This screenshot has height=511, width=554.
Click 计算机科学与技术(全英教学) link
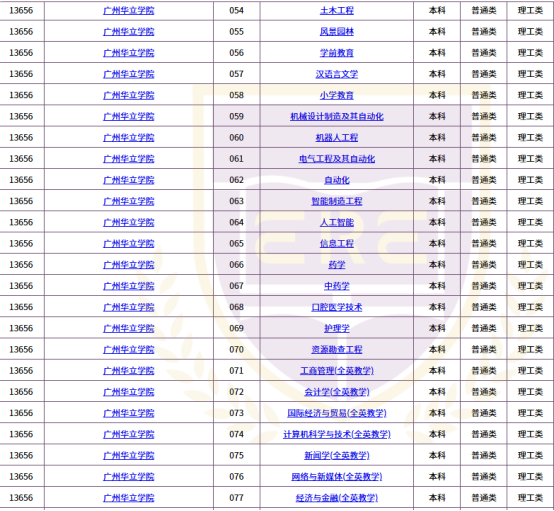point(336,434)
